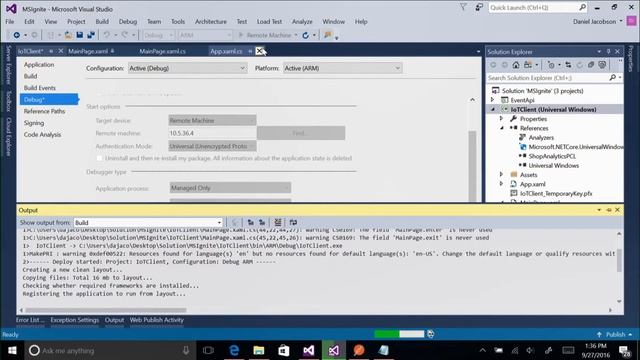Viewport: 640px width, 360px height.
Task: Click the notifications filter icon in title bar
Action: tap(463, 7)
